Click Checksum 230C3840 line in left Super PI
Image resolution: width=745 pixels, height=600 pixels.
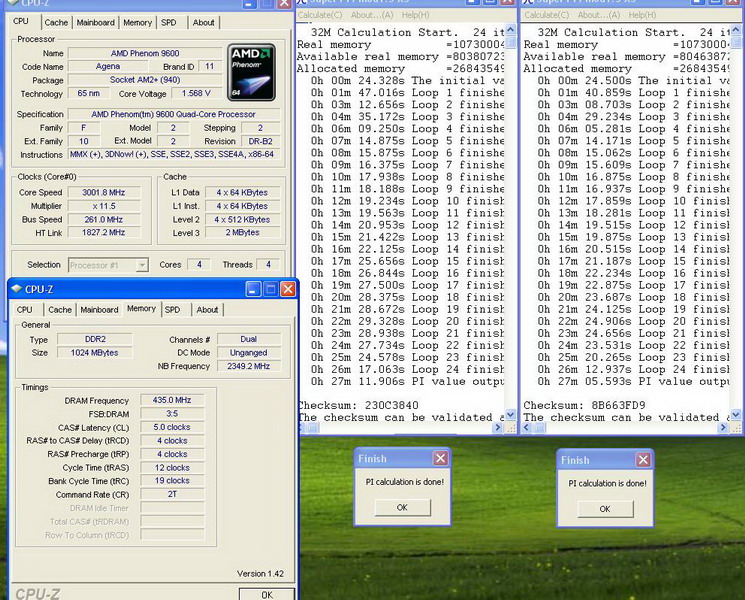point(358,406)
